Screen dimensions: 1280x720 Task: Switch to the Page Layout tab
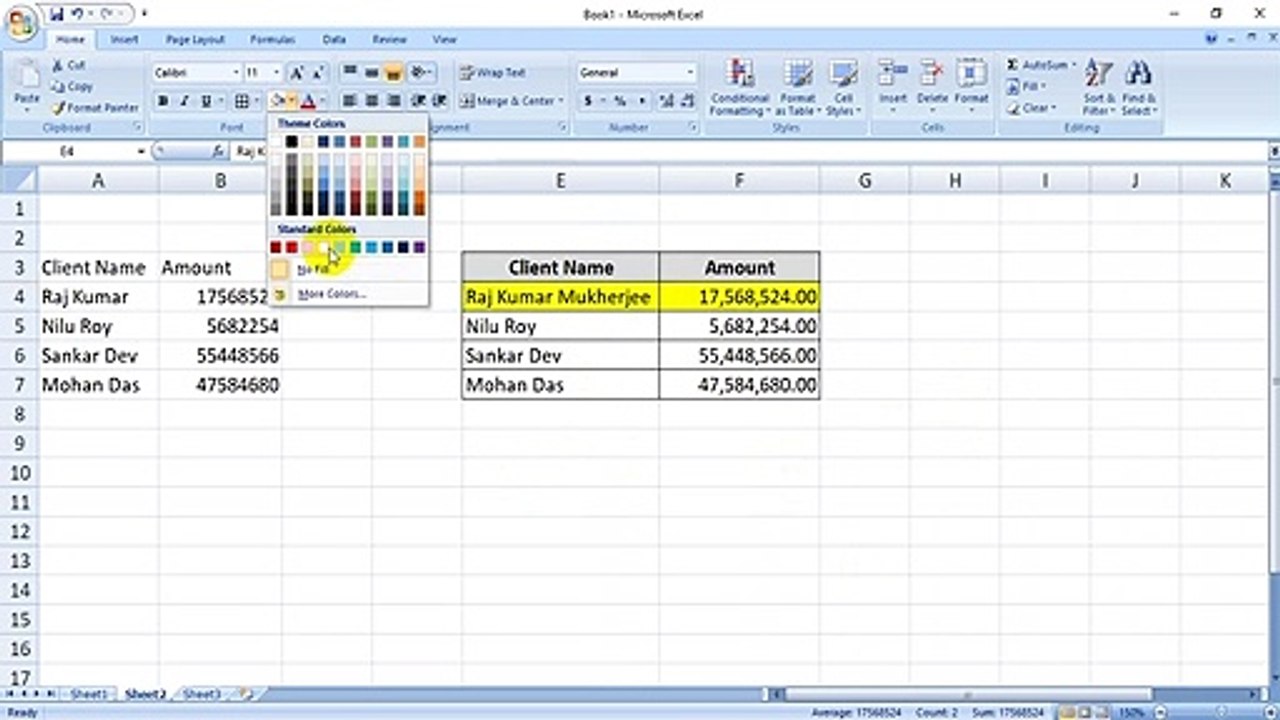[x=195, y=40]
